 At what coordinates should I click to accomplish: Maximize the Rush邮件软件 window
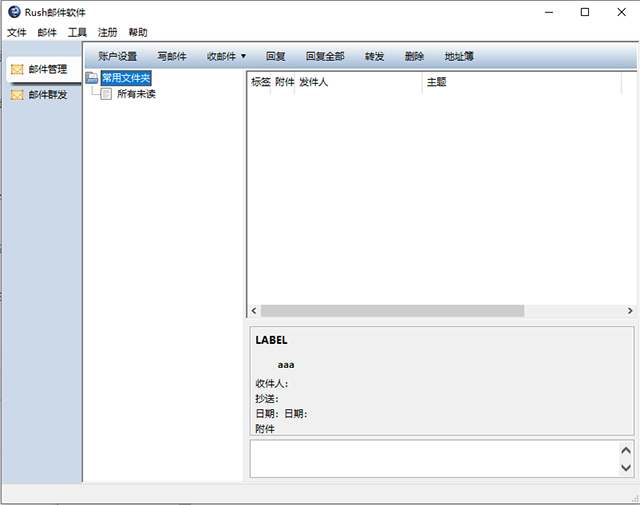585,12
